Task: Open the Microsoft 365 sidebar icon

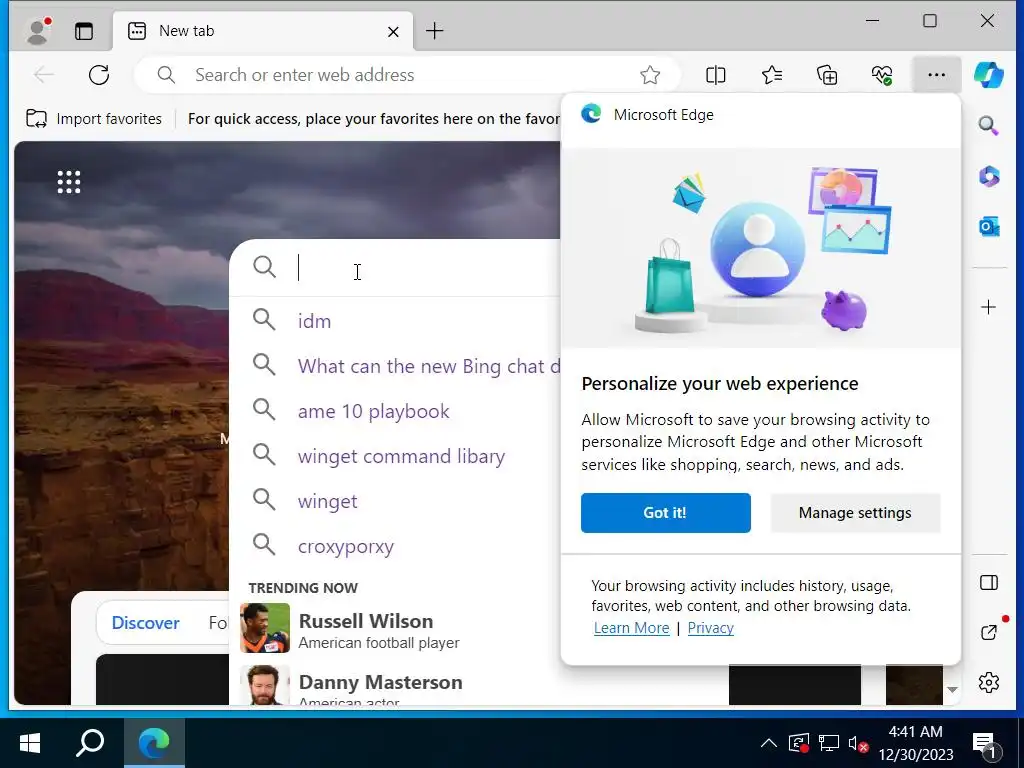Action: point(989,176)
